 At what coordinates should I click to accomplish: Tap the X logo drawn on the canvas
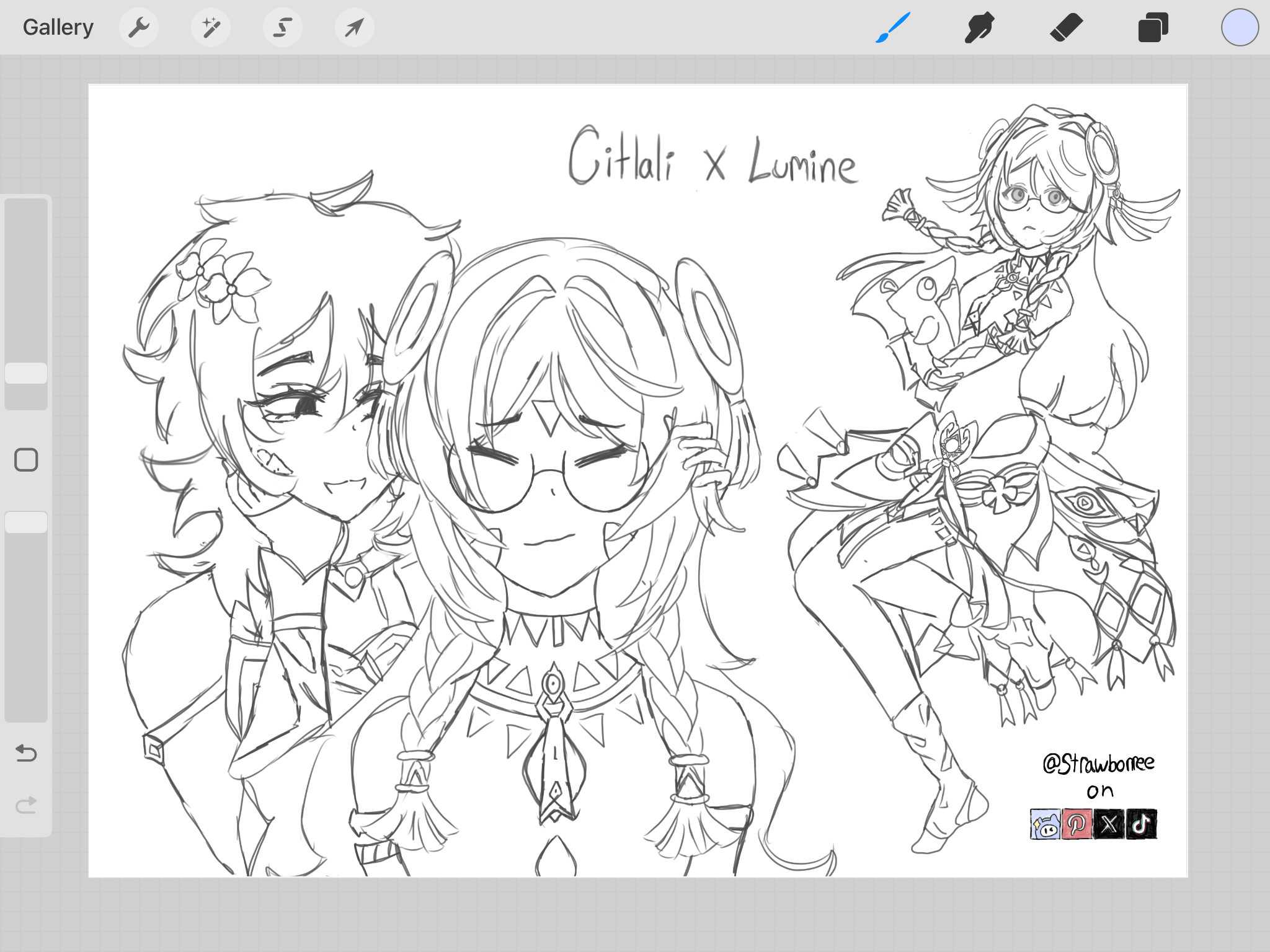coord(1109,824)
